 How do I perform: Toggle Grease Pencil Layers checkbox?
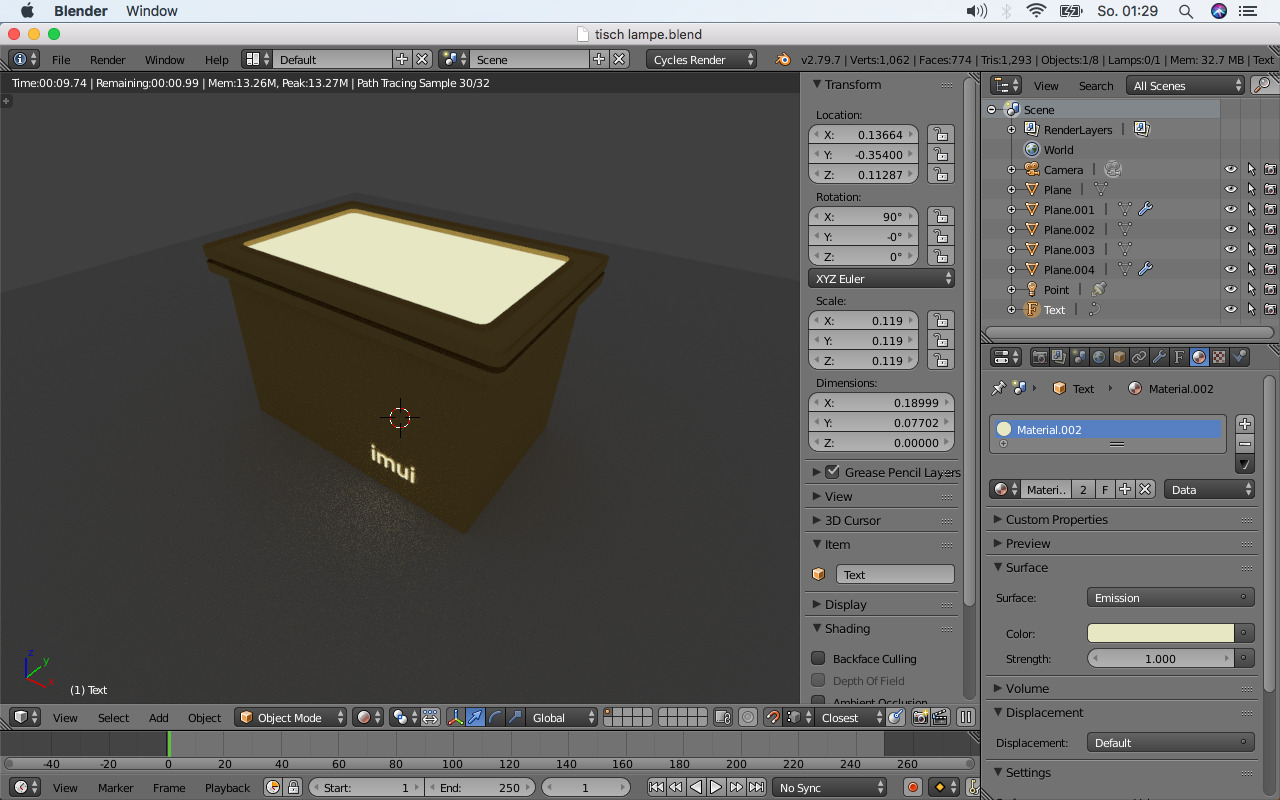pyautogui.click(x=832, y=472)
